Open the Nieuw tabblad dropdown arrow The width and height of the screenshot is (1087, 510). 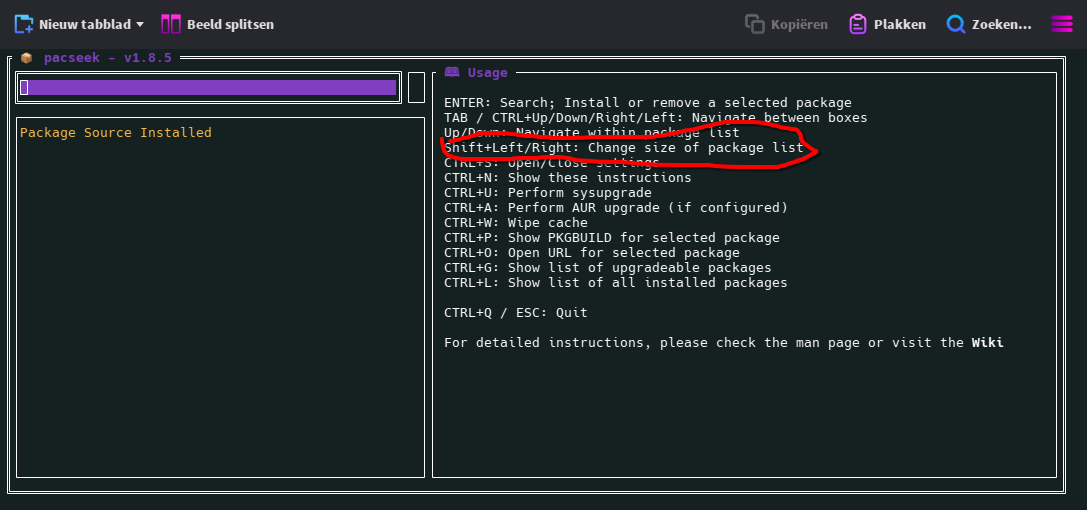140,24
